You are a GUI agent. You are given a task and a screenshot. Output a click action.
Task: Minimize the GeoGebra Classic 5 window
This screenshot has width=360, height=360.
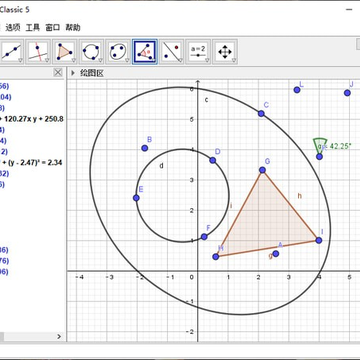[349, 10]
